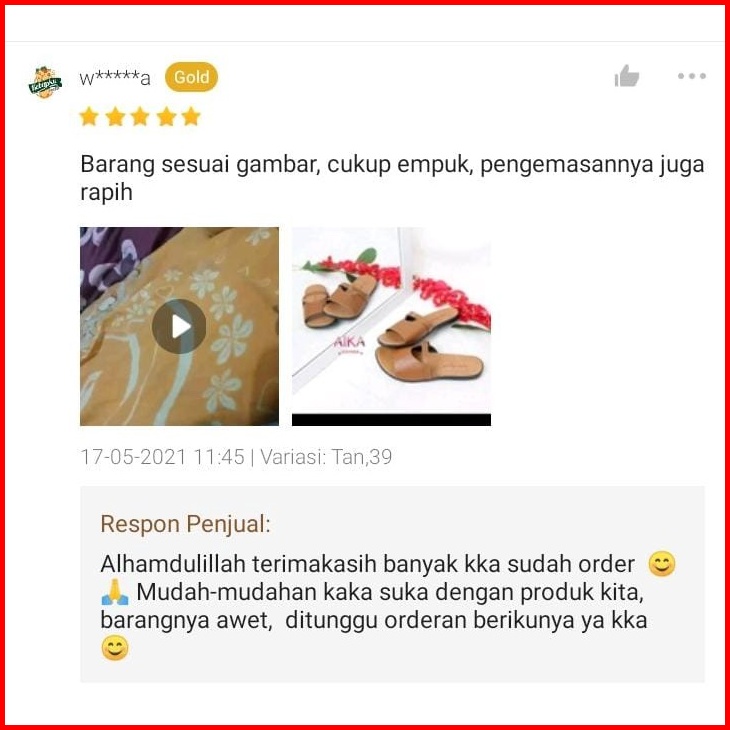
Task: Open reviewer w*****a profile avatar
Action: [45, 82]
